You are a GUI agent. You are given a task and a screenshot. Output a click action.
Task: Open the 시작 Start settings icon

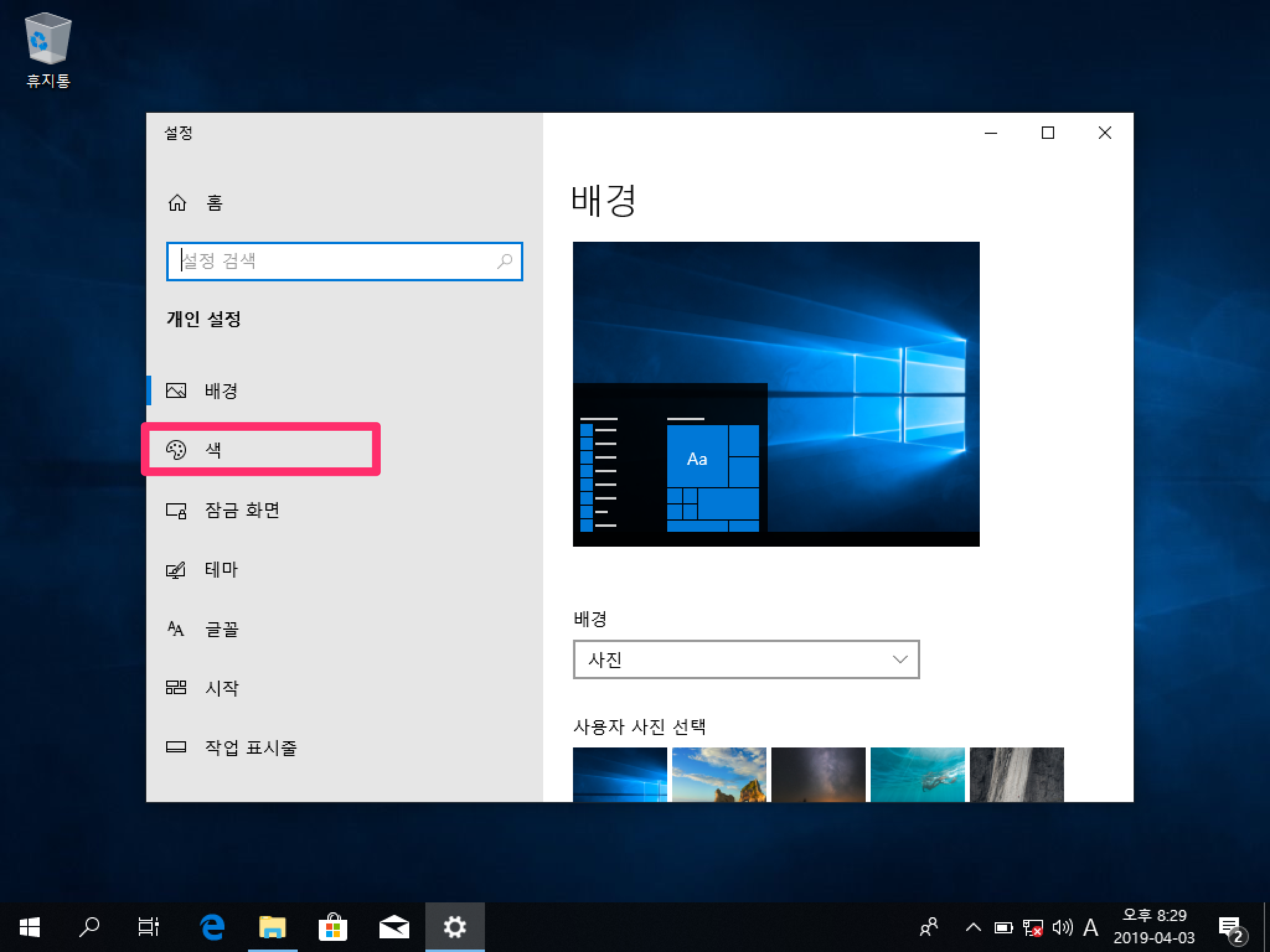[176, 687]
